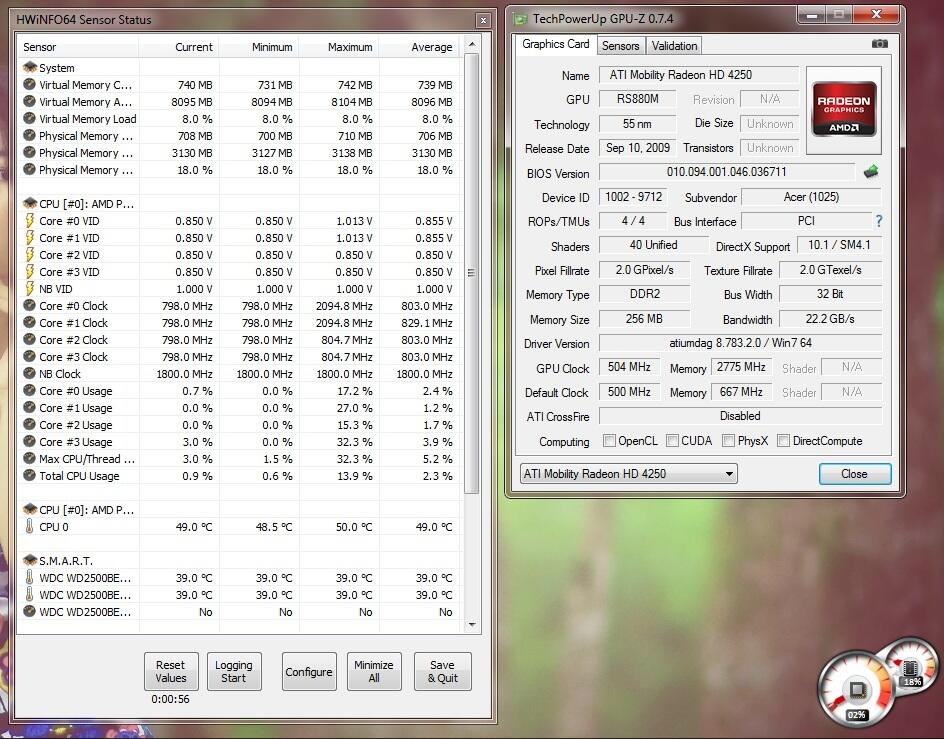This screenshot has width=944, height=739.
Task: Select the Core #3 Clock row
Action: coord(239,357)
